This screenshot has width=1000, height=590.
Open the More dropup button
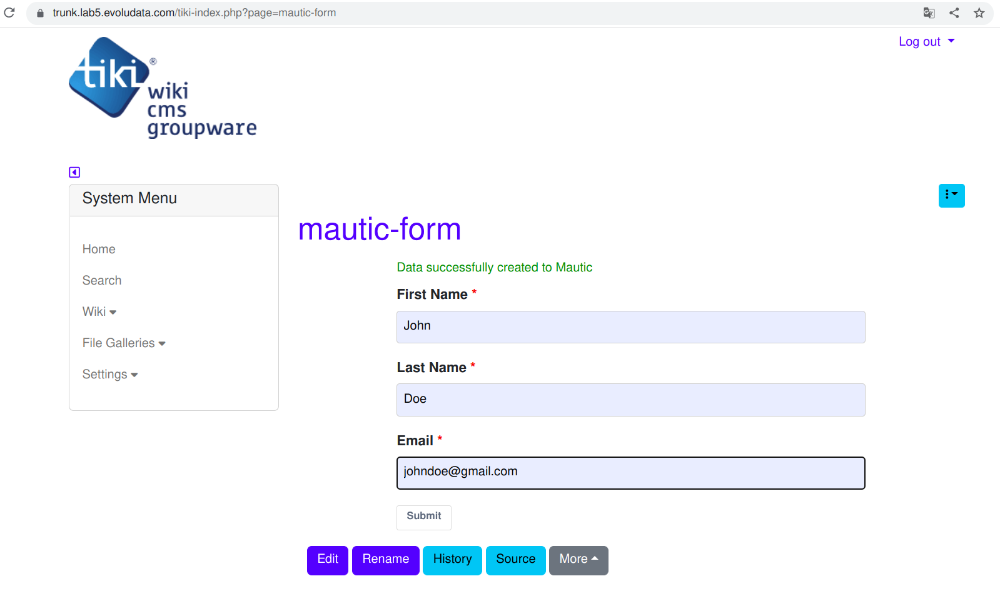point(578,559)
